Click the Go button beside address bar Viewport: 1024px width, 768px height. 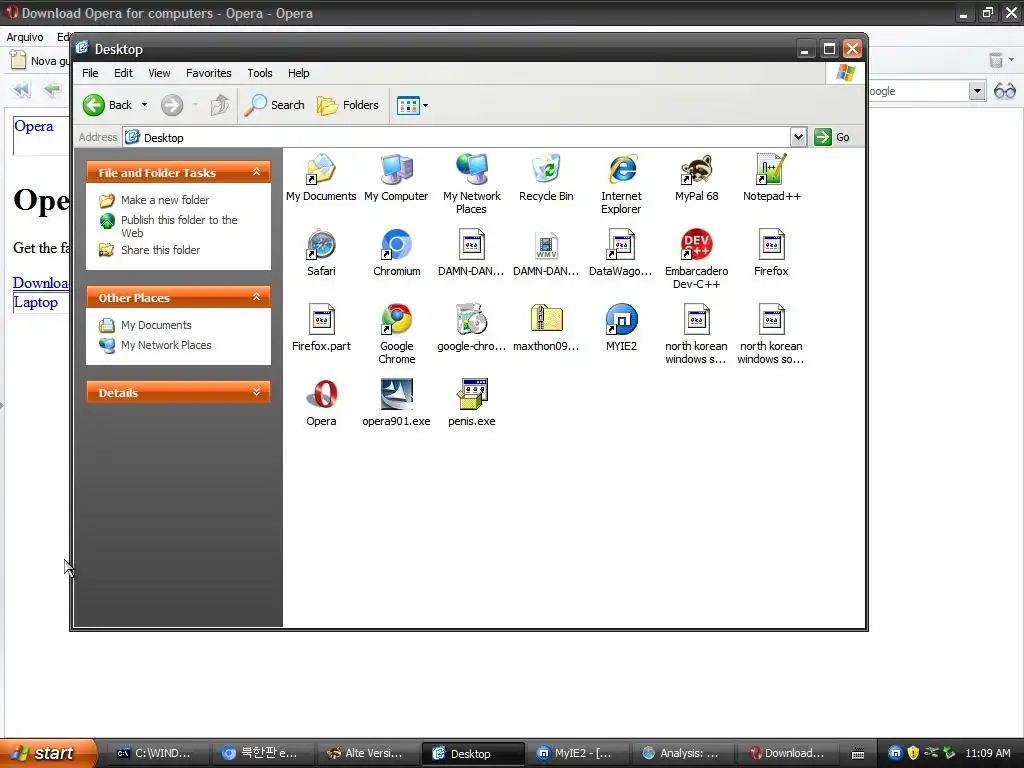pyautogui.click(x=832, y=137)
